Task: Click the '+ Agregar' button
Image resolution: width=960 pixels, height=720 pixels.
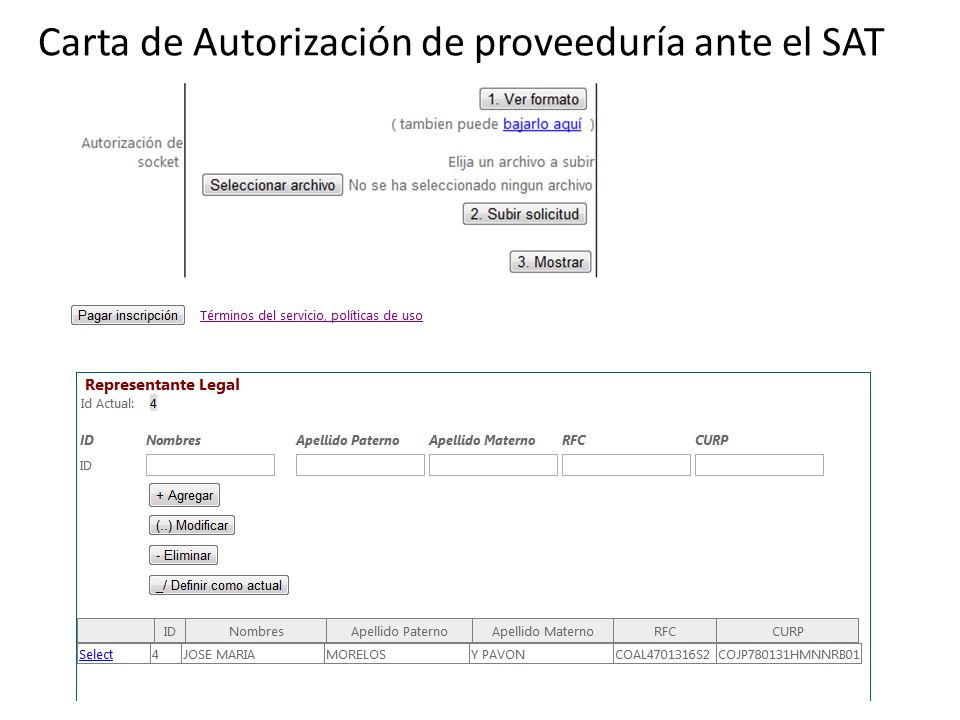Action: coord(184,495)
